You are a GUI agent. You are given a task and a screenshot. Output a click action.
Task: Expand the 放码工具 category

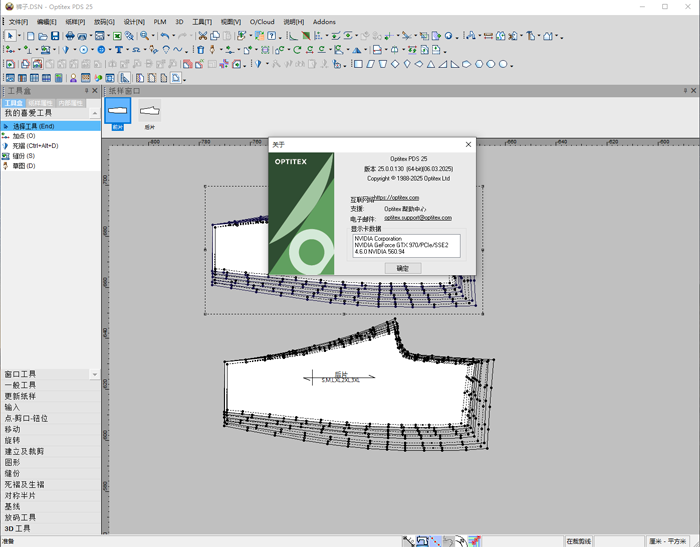click(50, 518)
